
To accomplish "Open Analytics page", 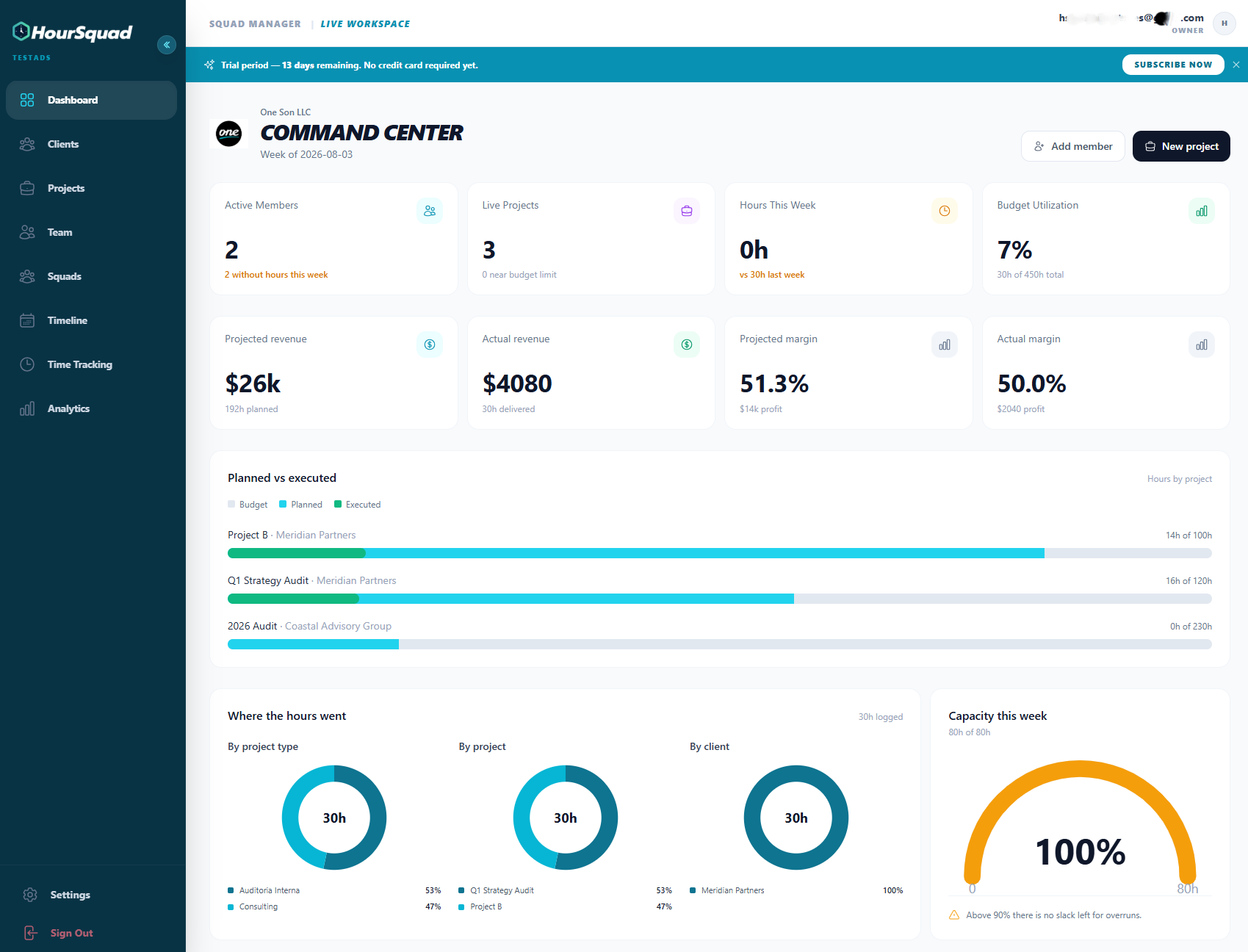I will pyautogui.click(x=91, y=408).
